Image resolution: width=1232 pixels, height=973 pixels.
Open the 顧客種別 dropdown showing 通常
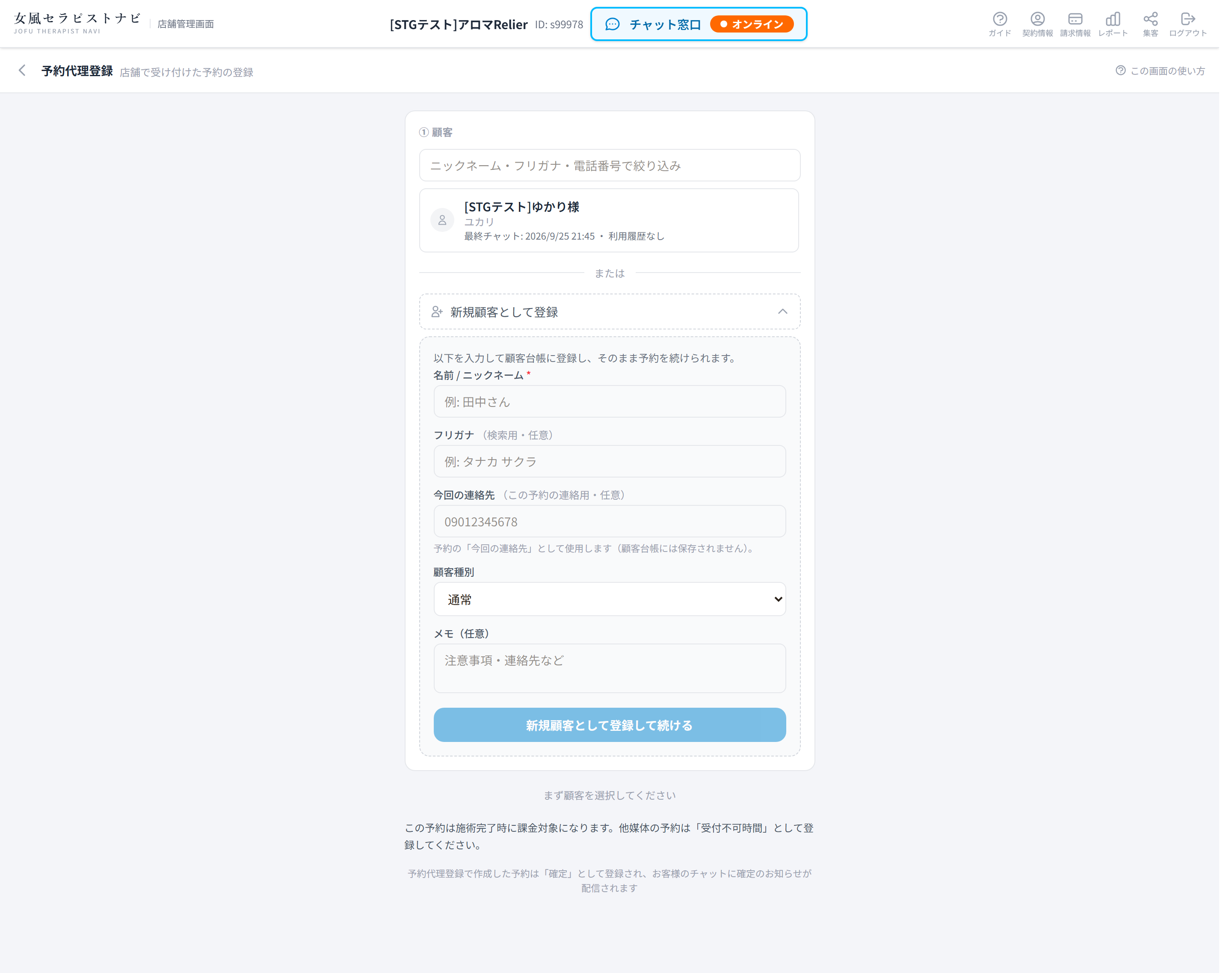(x=610, y=599)
